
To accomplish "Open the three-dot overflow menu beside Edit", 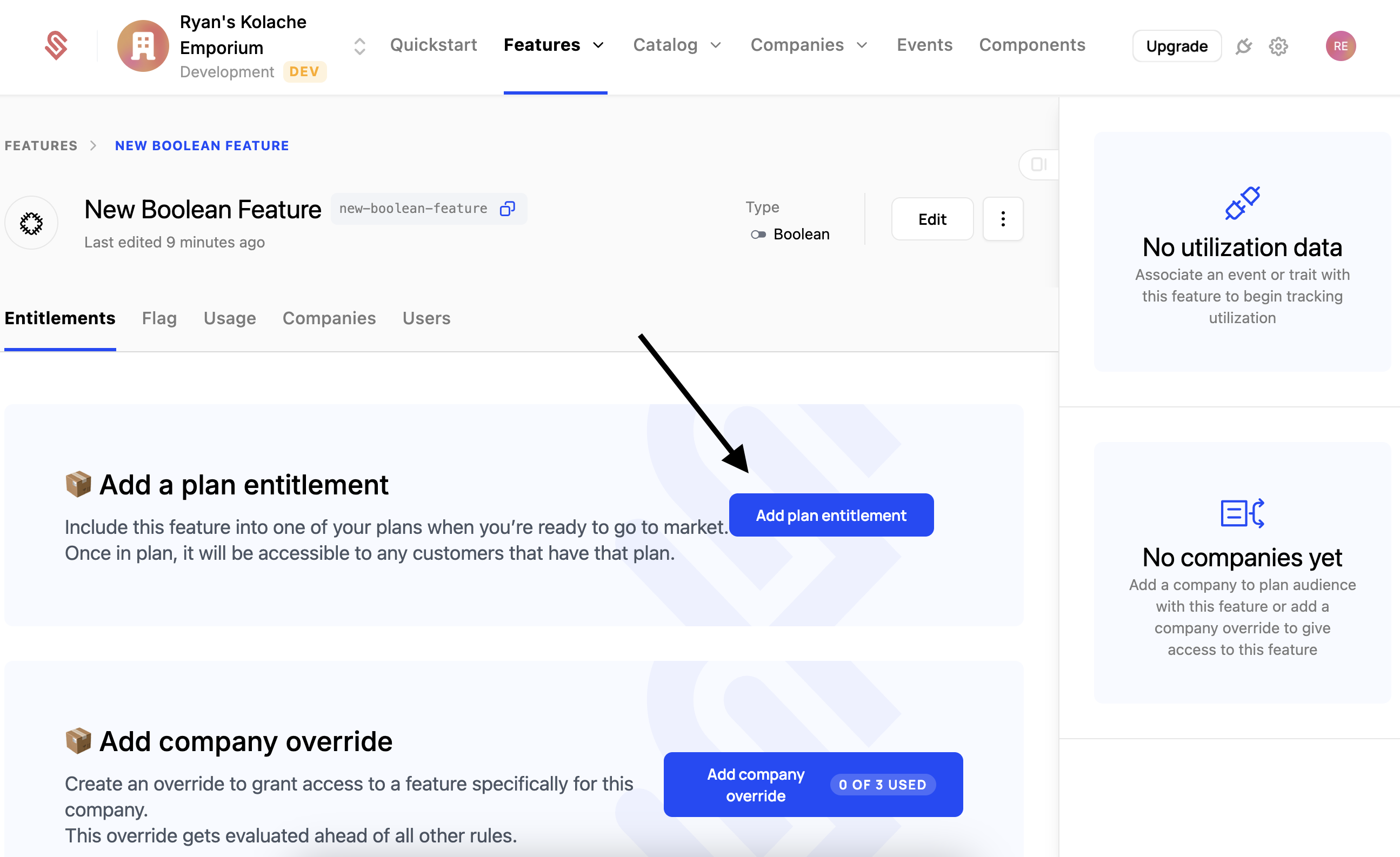I will click(x=1003, y=219).
